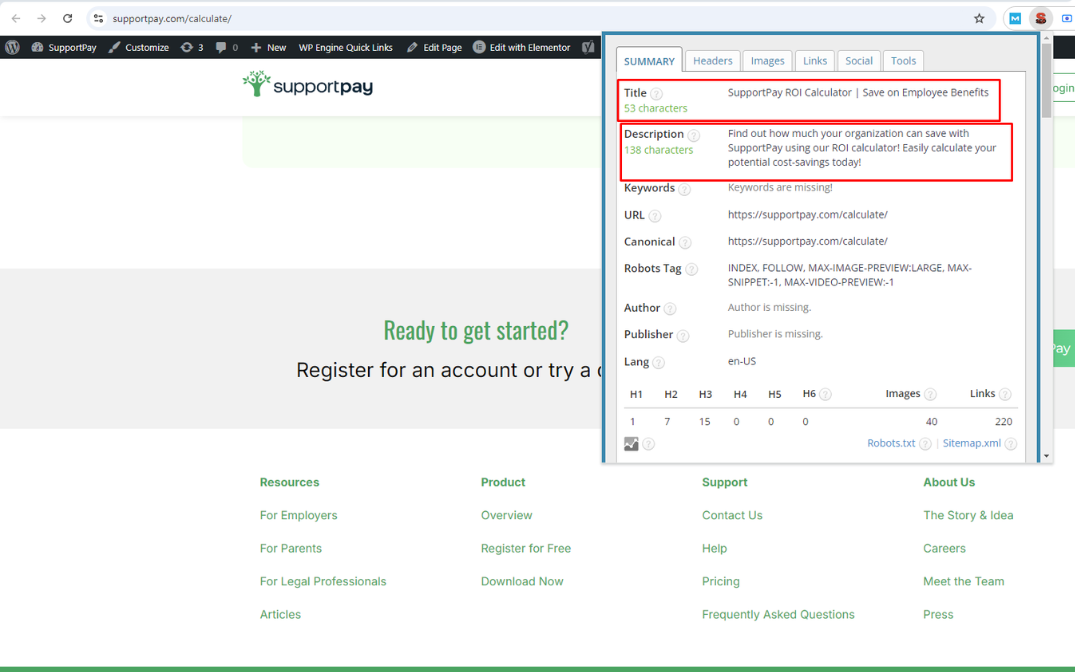The image size is (1075, 672).
Task: Switch to the Headers tab
Action: (712, 61)
